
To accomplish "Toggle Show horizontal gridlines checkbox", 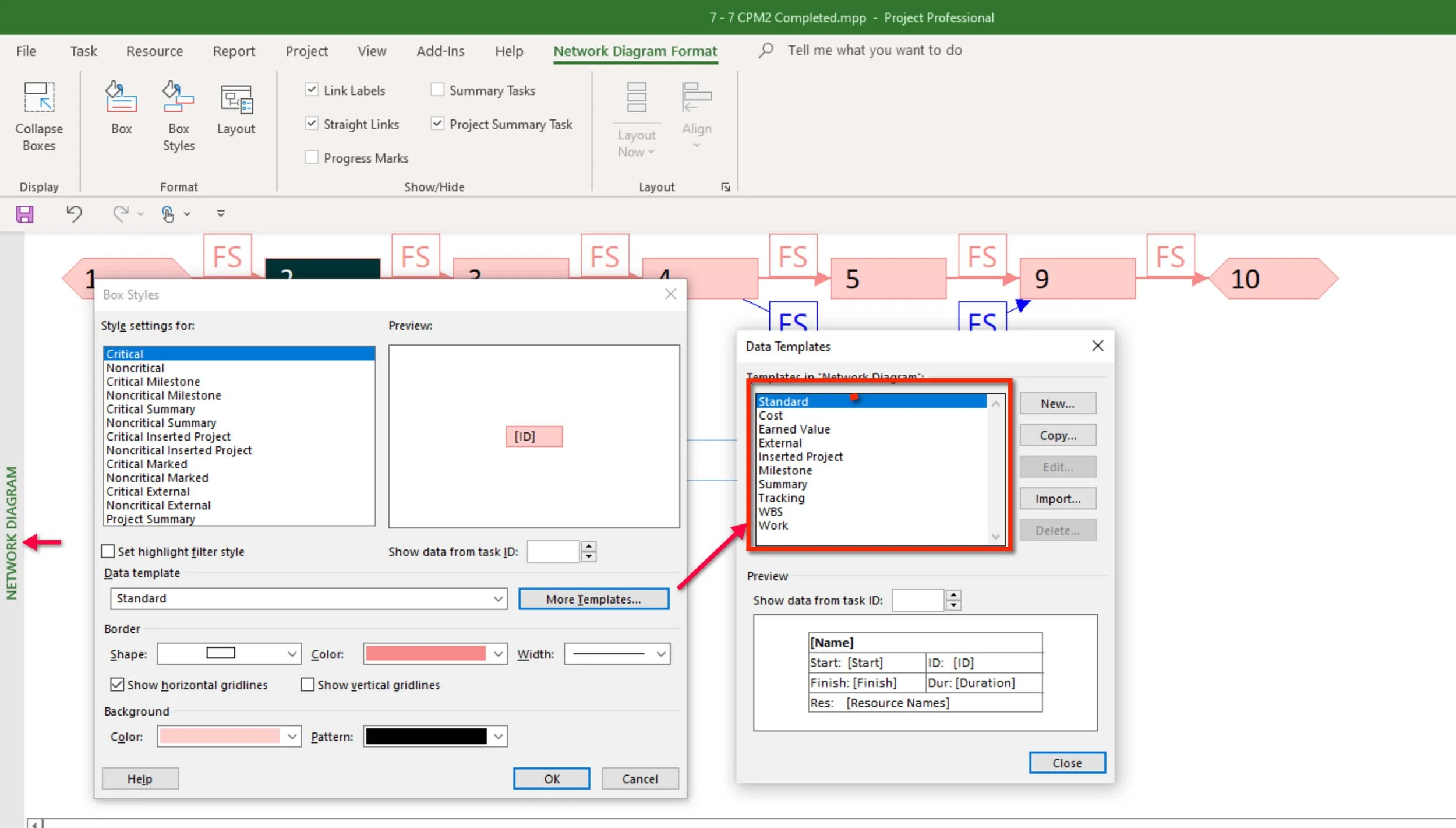I will point(117,685).
